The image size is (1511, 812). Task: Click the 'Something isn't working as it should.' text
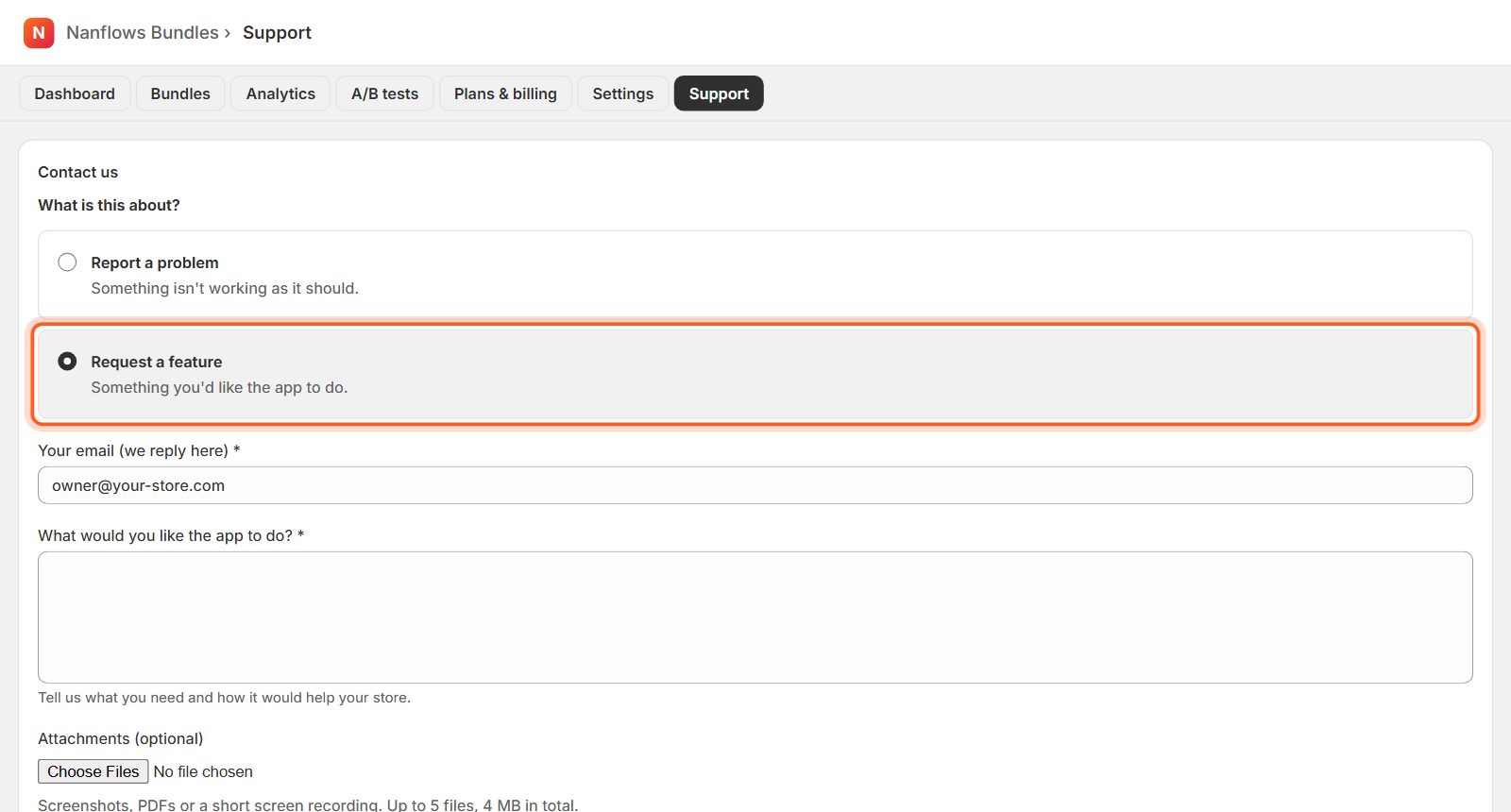point(225,288)
